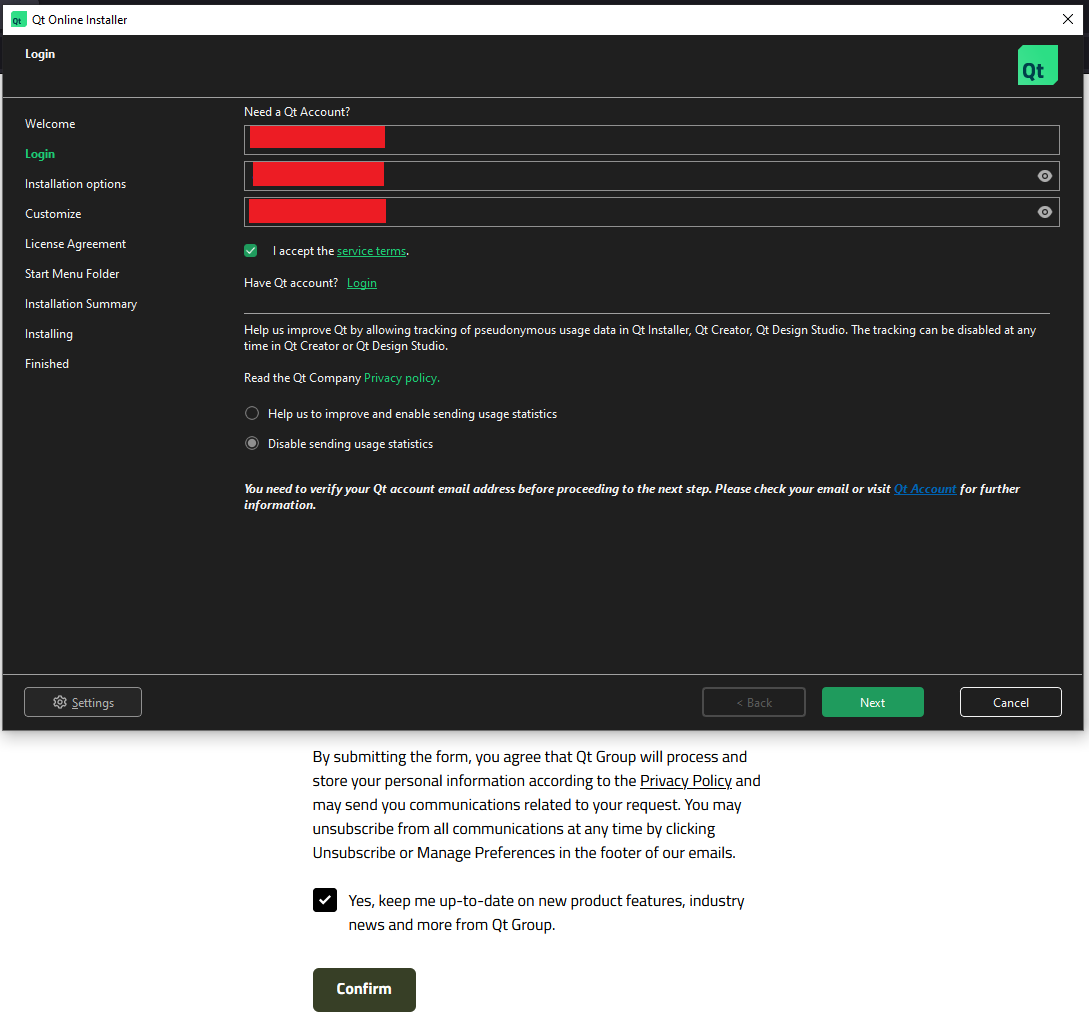Image resolution: width=1089 pixels, height=1031 pixels.
Task: Select the Login step in sidebar
Action: pyautogui.click(x=40, y=154)
